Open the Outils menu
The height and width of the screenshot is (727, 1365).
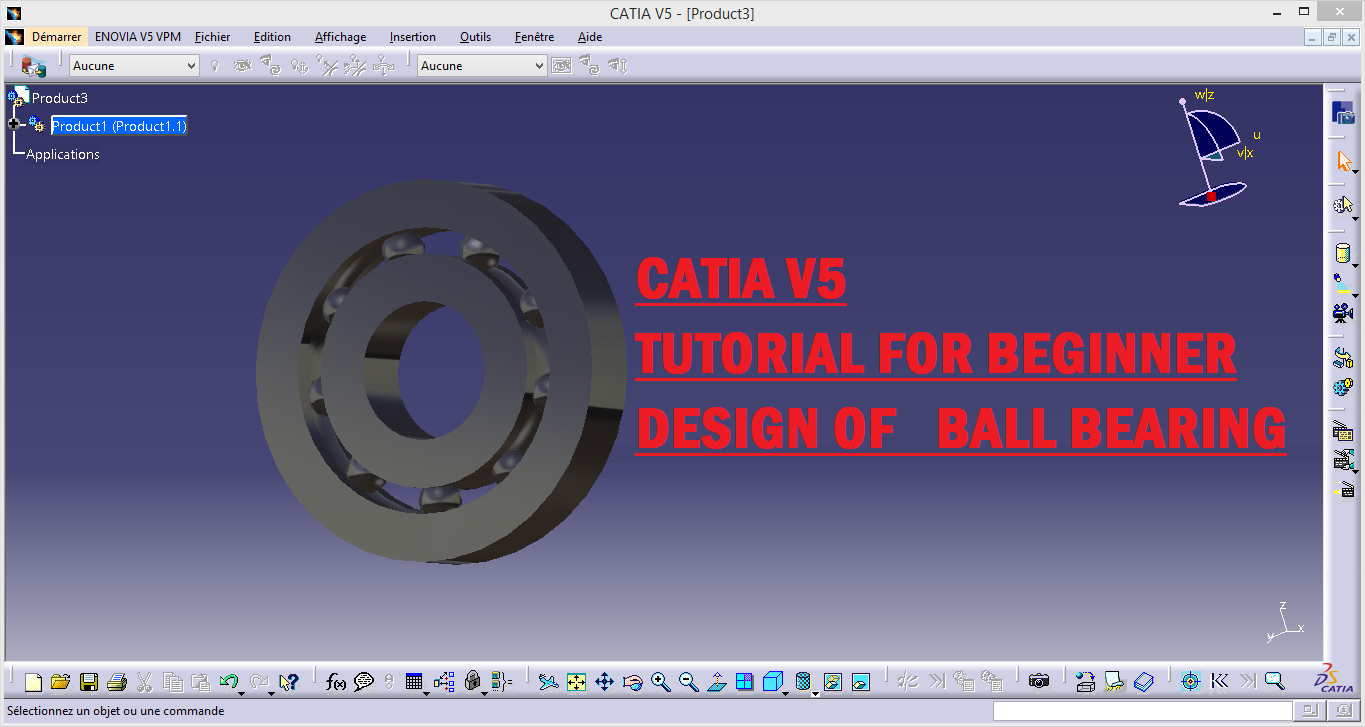475,37
